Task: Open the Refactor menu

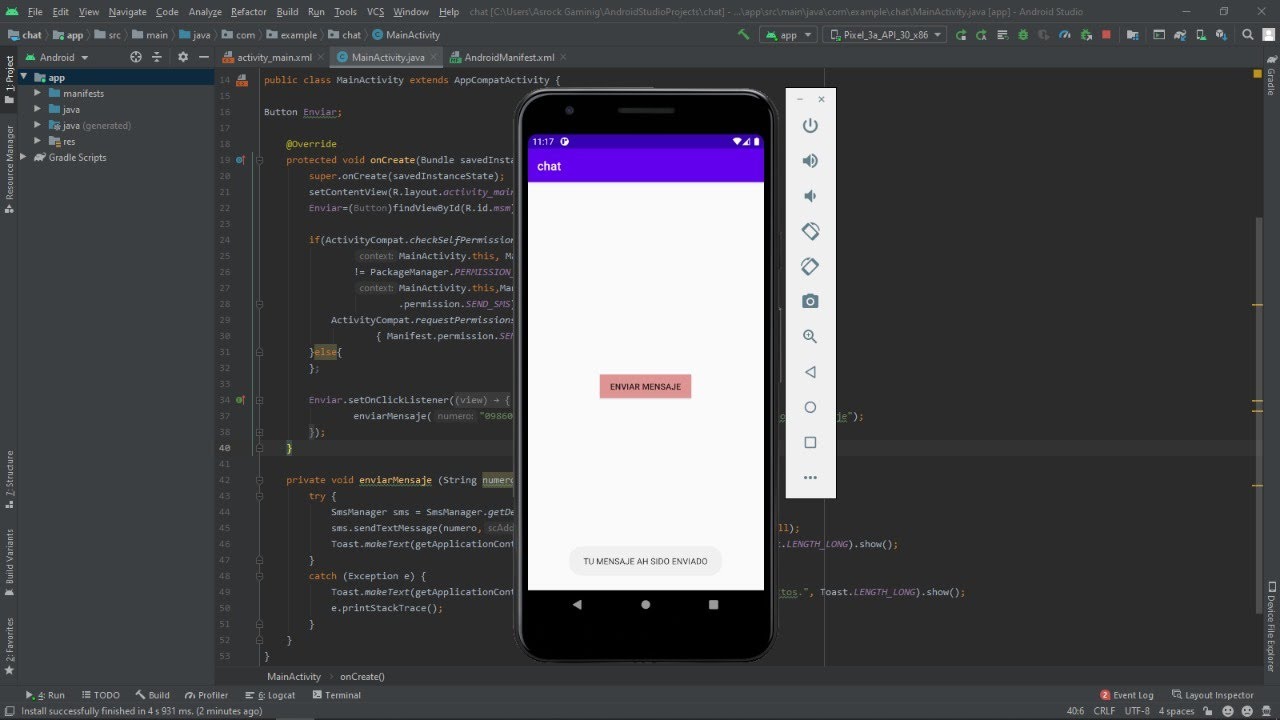Action: (248, 11)
